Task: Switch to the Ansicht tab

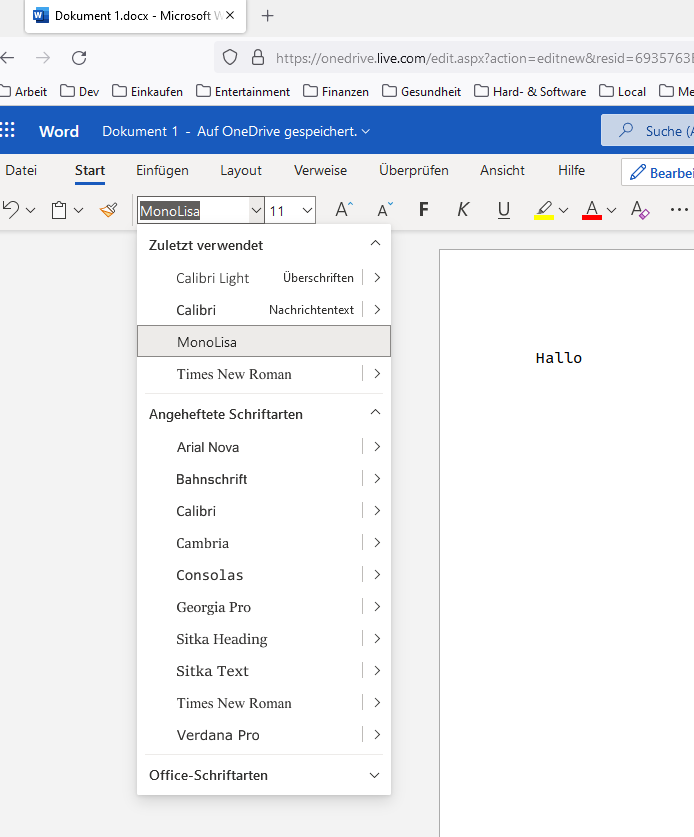Action: [x=502, y=170]
